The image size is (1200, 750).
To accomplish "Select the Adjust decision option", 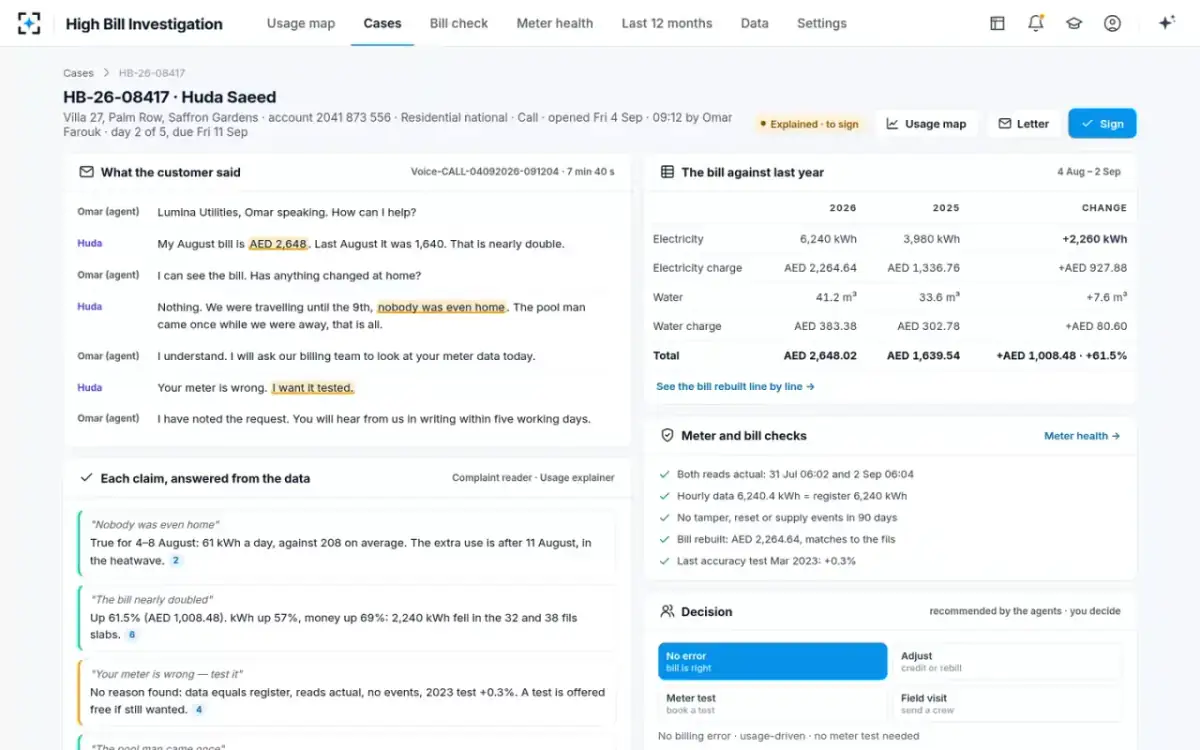I will point(1006,661).
